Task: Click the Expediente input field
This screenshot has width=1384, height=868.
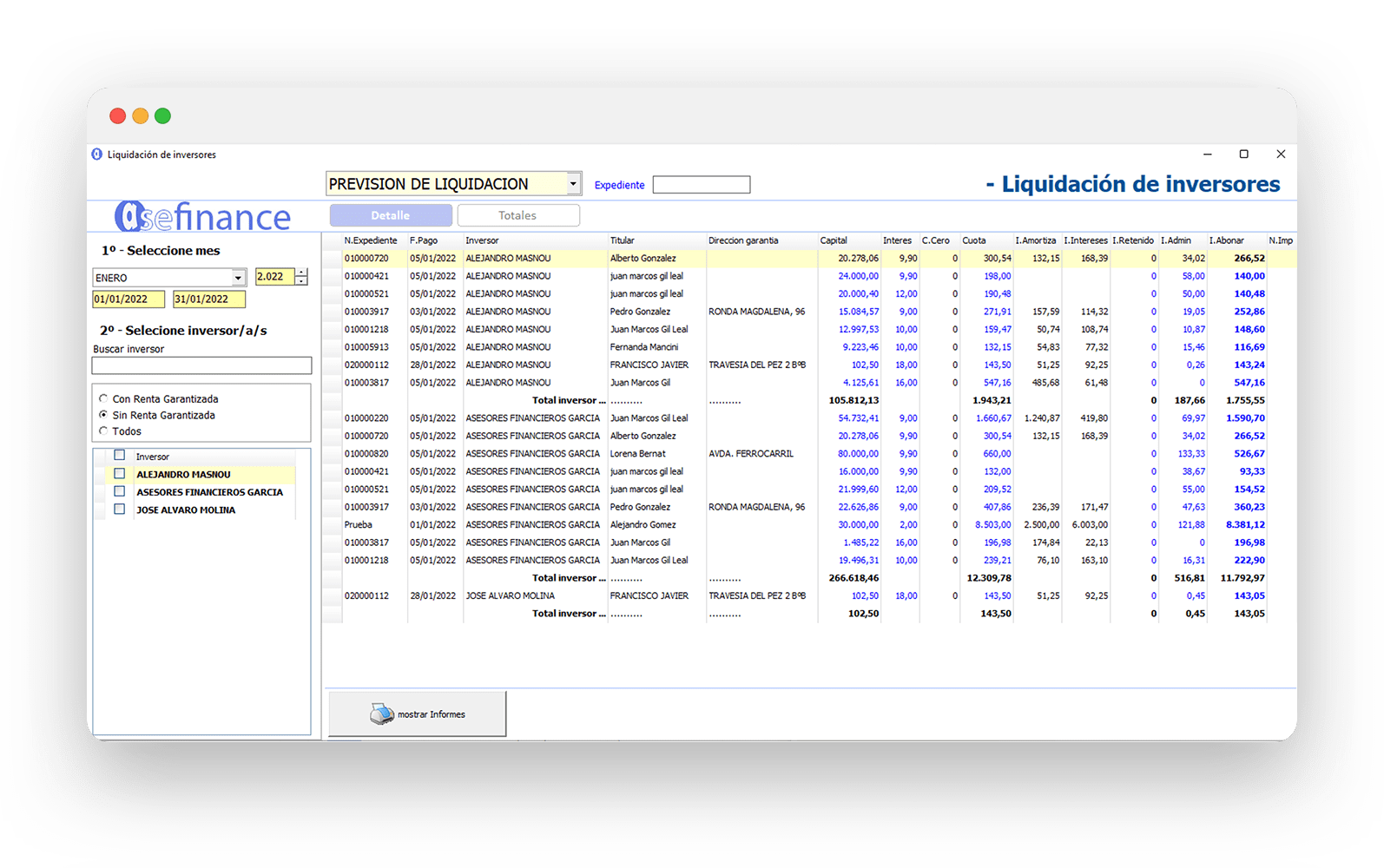Action: (x=702, y=185)
